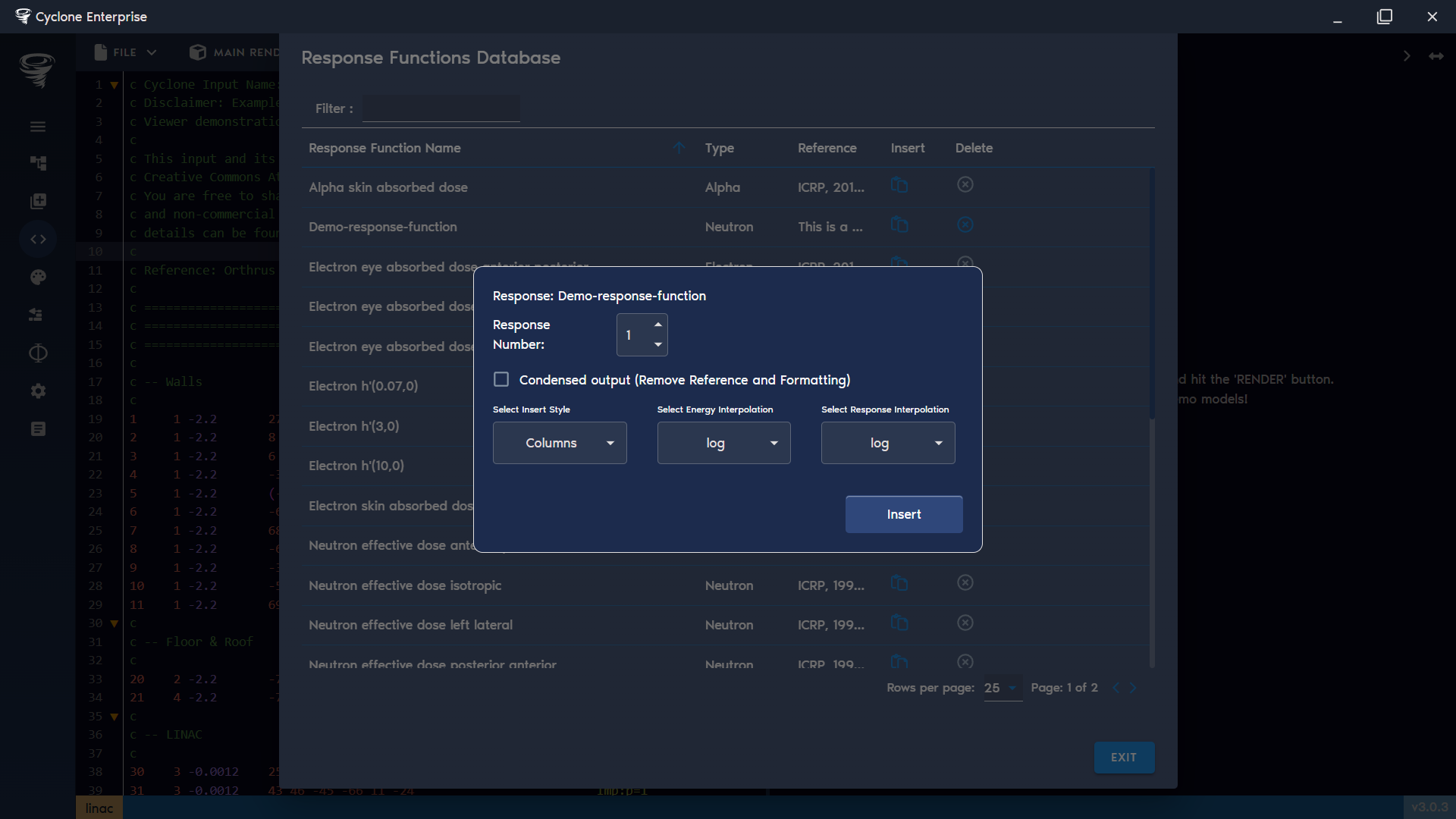The width and height of the screenshot is (1456, 819).
Task: Open the Rows per page dropdown
Action: tap(1002, 689)
